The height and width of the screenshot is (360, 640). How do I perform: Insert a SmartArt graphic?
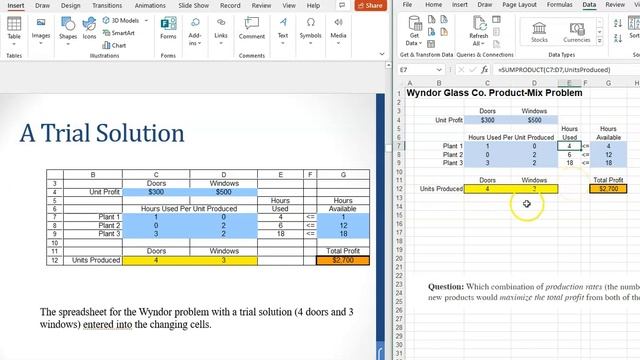(119, 33)
